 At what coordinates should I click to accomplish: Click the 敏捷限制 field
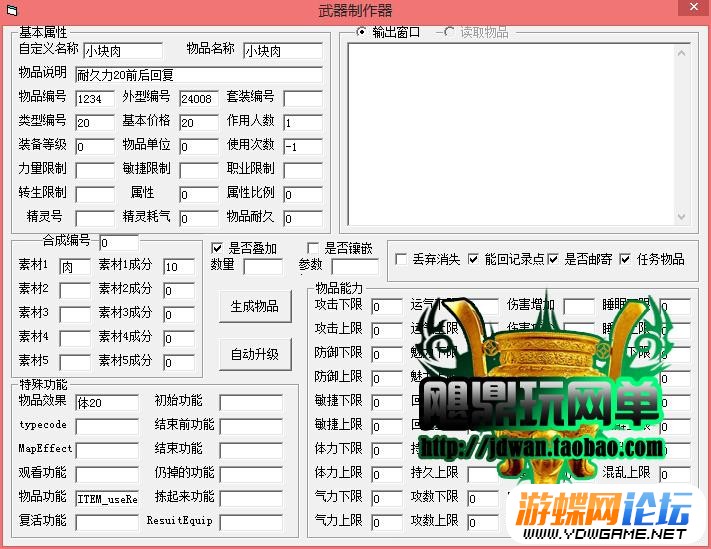tap(199, 171)
